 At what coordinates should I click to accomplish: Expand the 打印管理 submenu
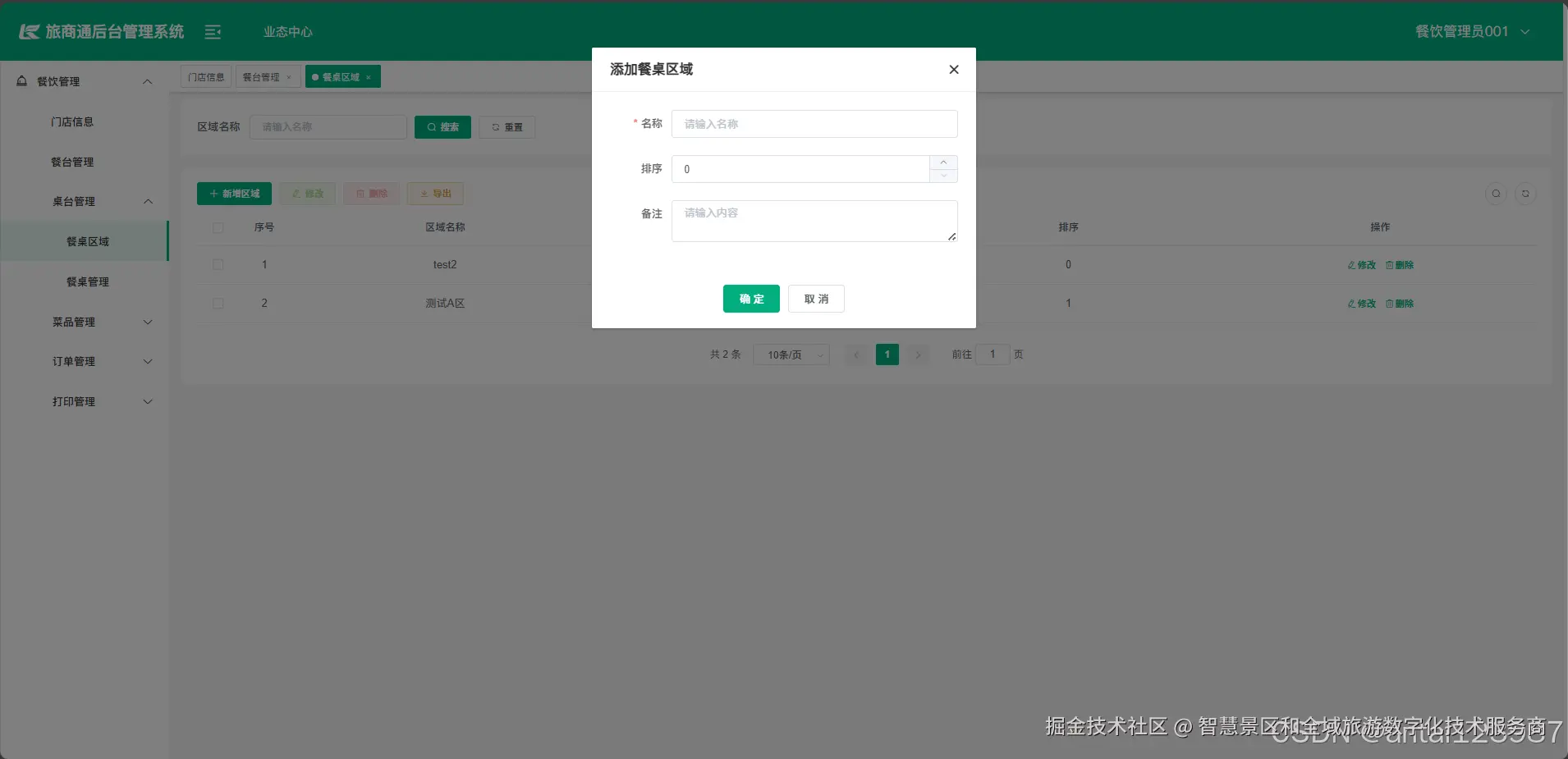[x=85, y=401]
